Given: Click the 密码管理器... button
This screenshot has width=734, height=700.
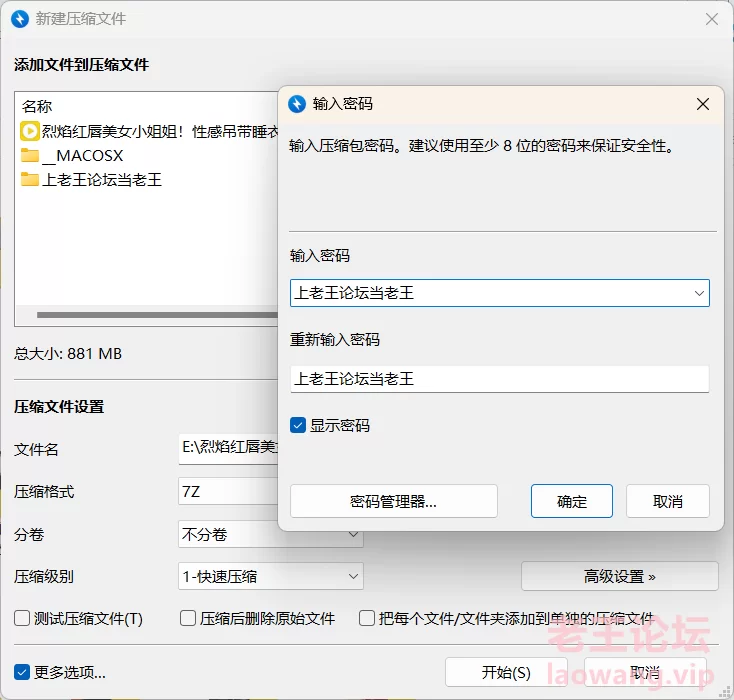Looking at the screenshot, I should point(394,501).
